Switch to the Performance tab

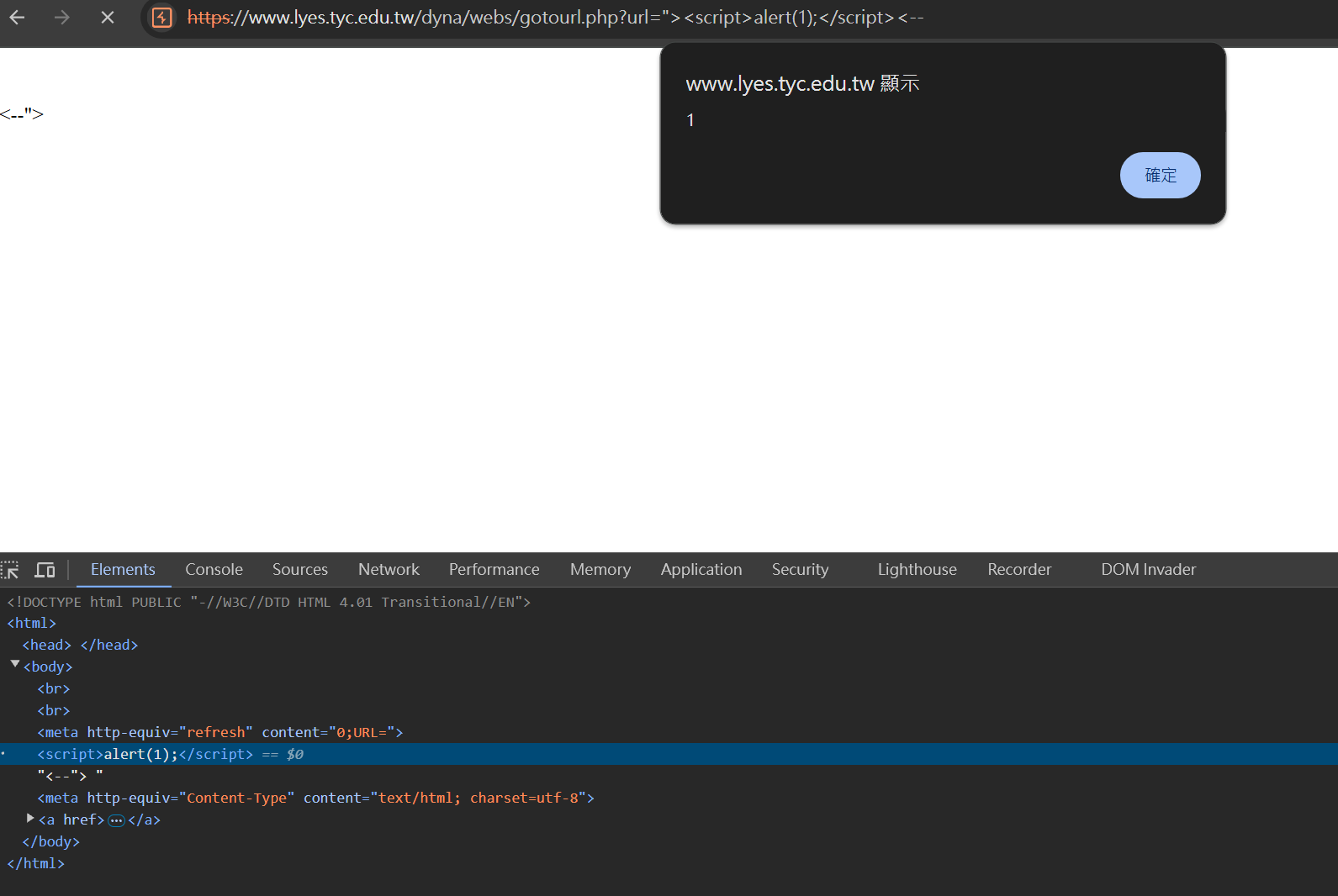click(x=494, y=569)
